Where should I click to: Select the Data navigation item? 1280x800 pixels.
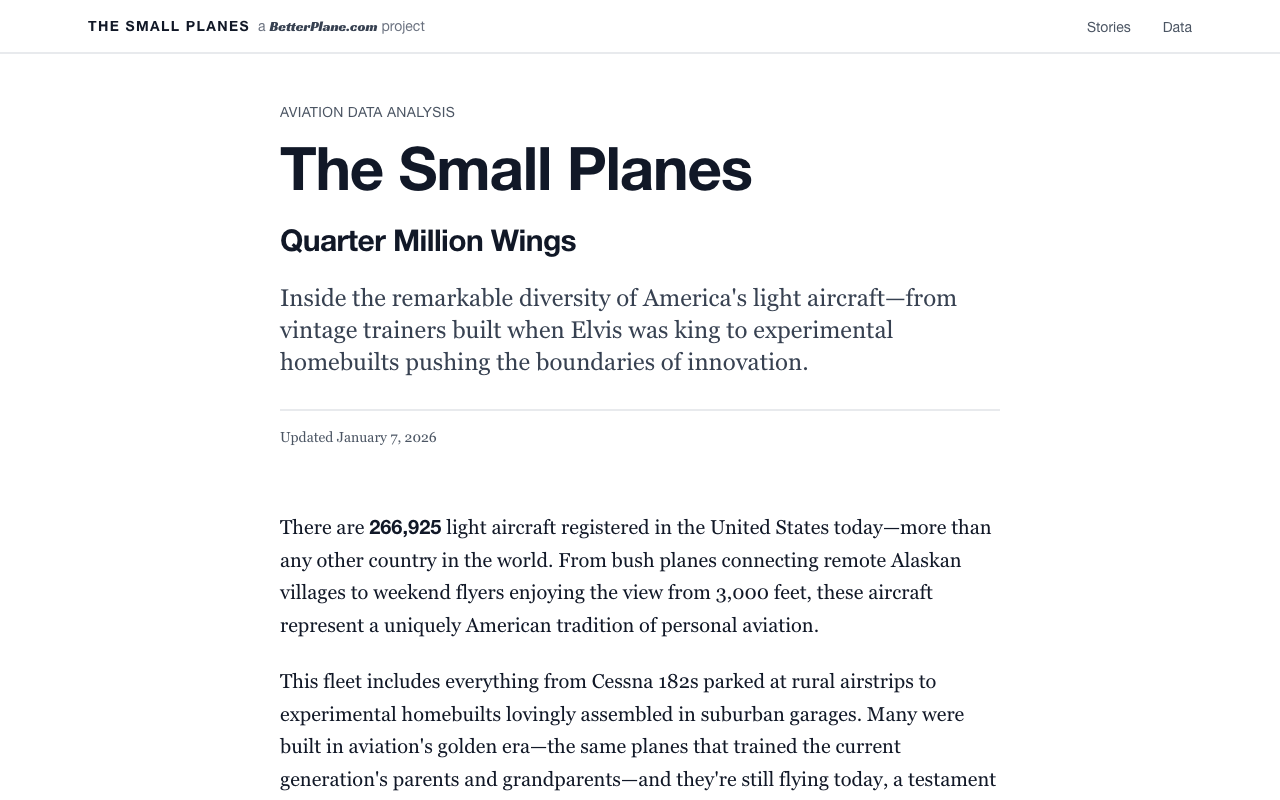[1177, 27]
